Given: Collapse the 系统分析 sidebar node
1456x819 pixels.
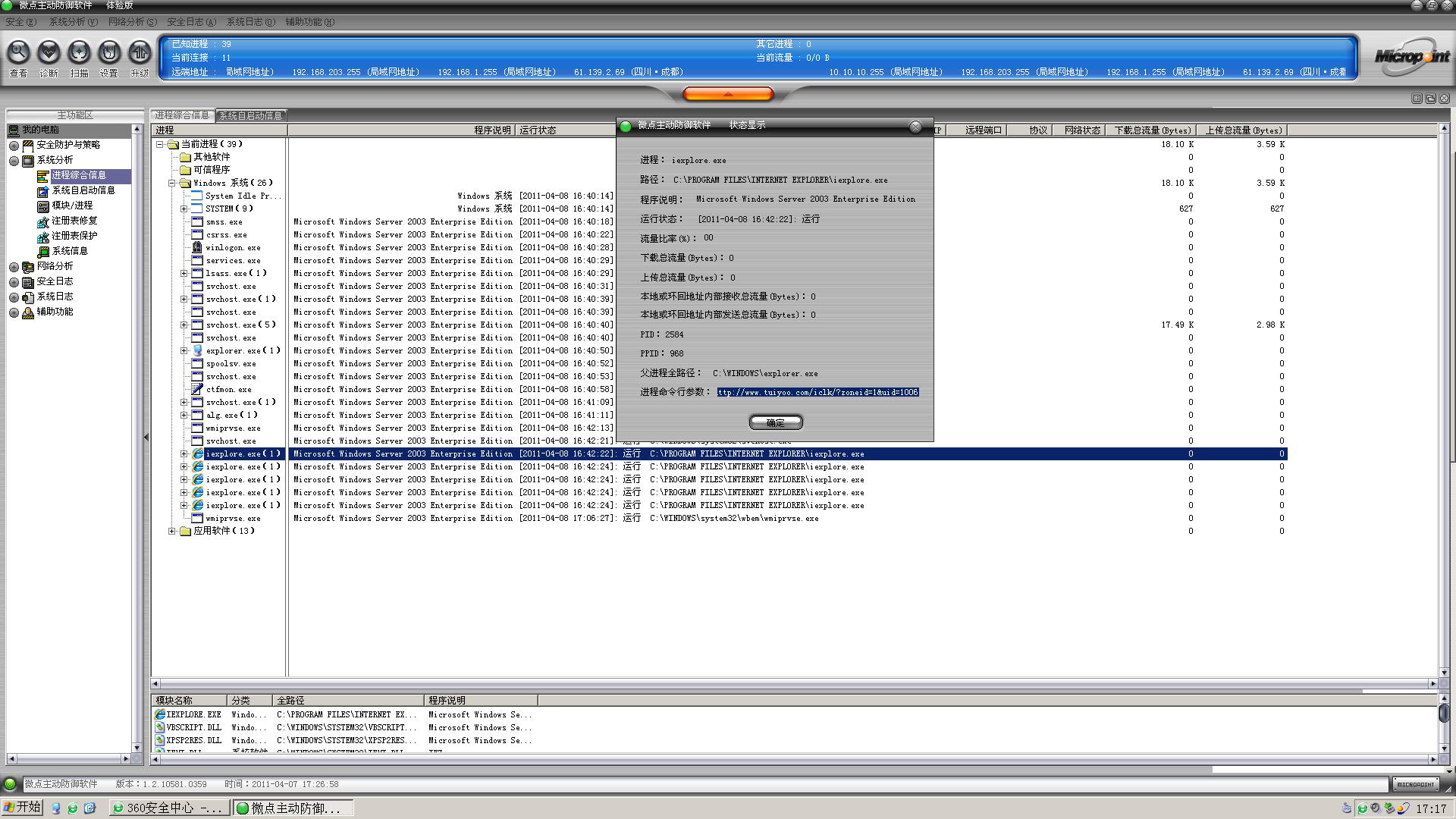Looking at the screenshot, I should pyautogui.click(x=14, y=160).
